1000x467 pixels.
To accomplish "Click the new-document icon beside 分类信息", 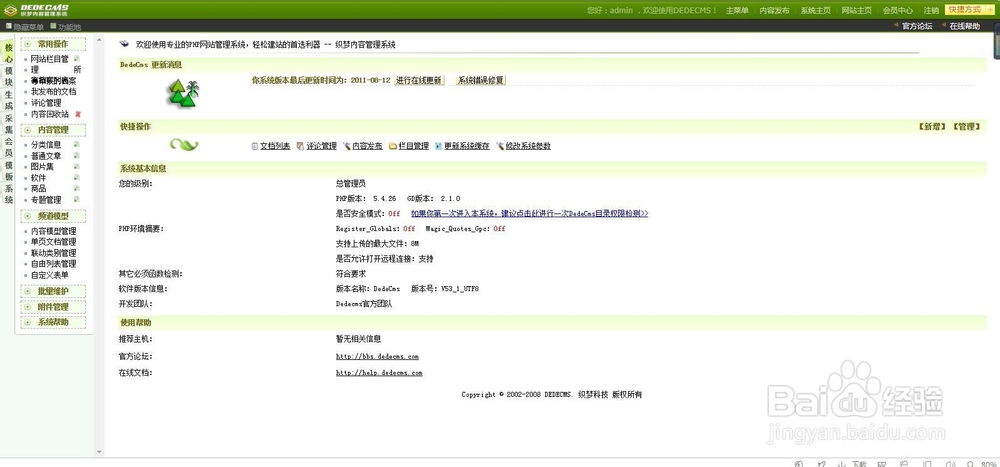I will pyautogui.click(x=77, y=145).
